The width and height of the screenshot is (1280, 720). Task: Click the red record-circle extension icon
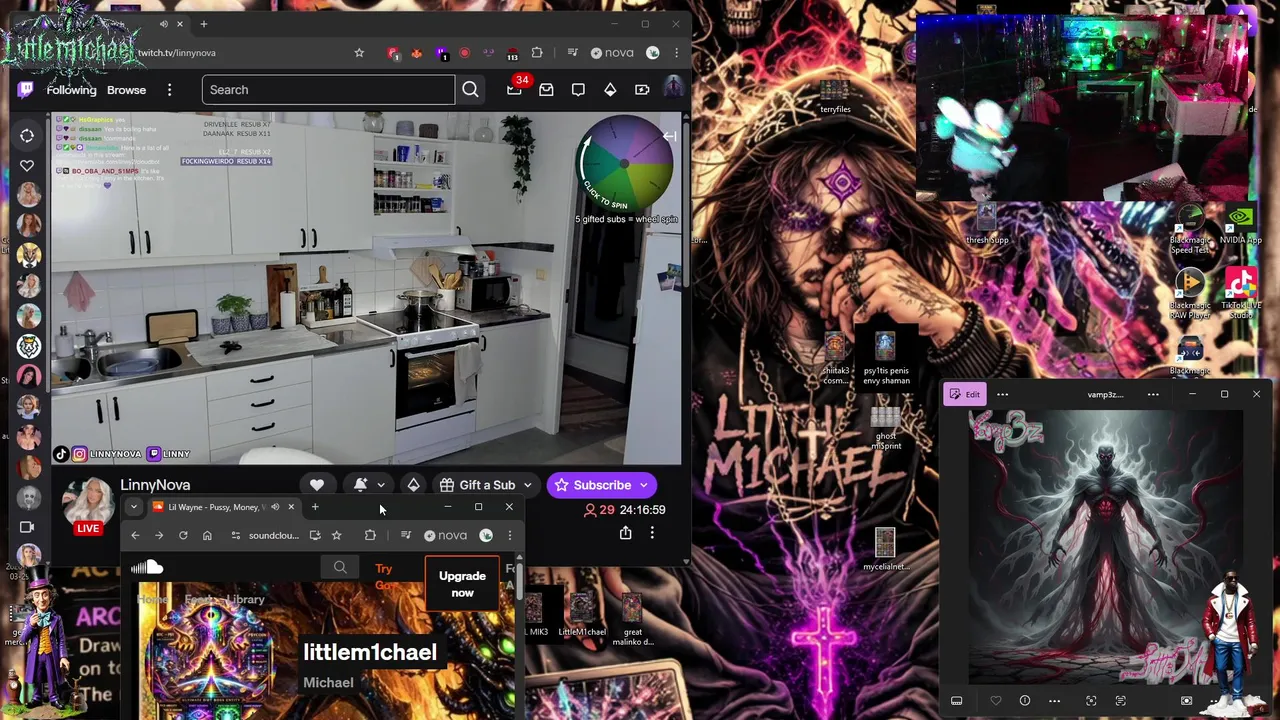coord(465,53)
